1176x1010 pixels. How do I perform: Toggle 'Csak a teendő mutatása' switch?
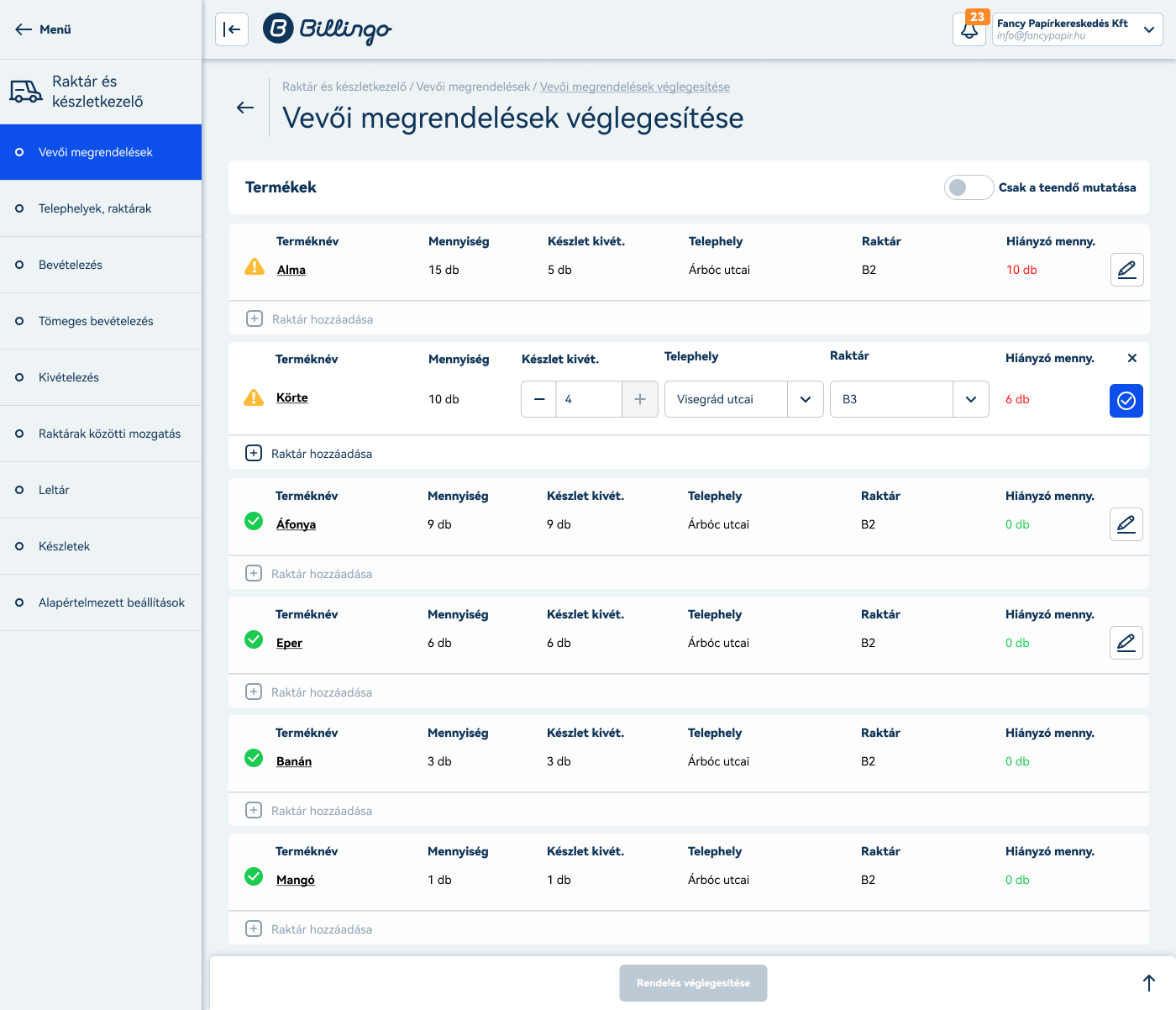(969, 187)
